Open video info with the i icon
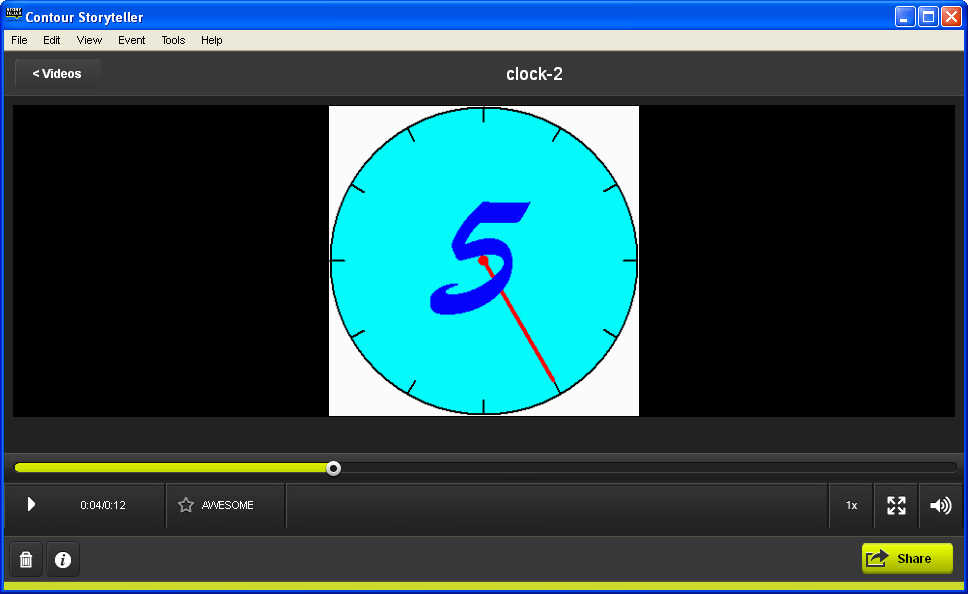The image size is (968, 594). (63, 560)
